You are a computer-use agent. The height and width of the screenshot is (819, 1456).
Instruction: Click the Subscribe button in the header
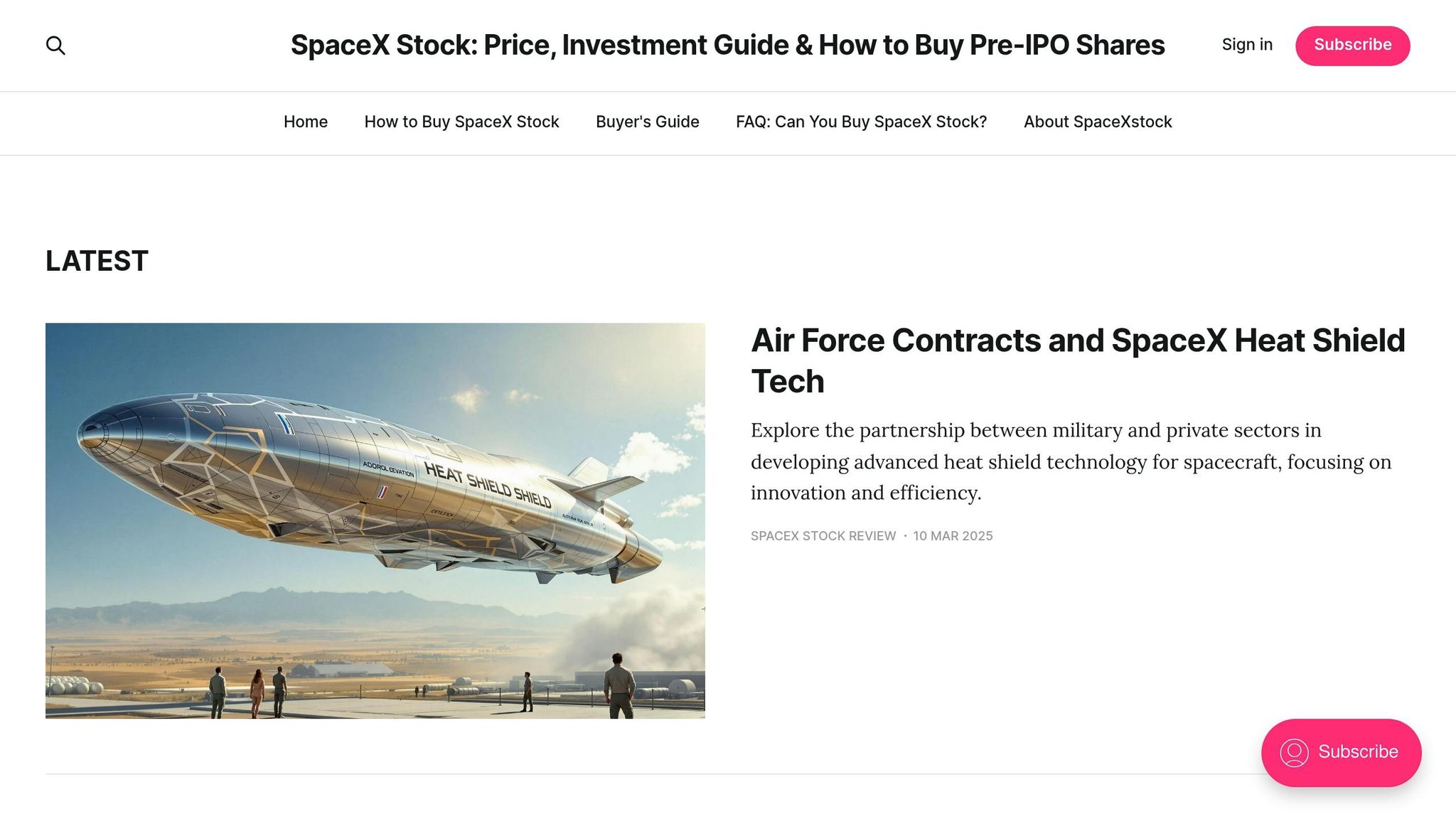(1352, 45)
